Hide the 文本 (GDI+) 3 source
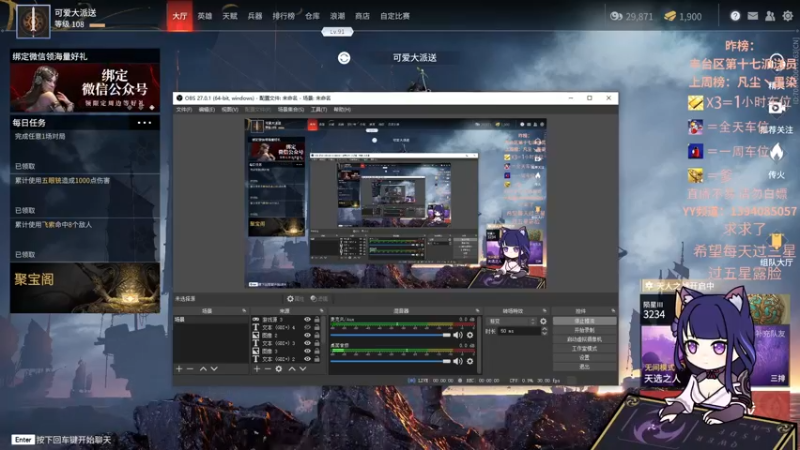This screenshot has height=450, width=800. pos(307,343)
